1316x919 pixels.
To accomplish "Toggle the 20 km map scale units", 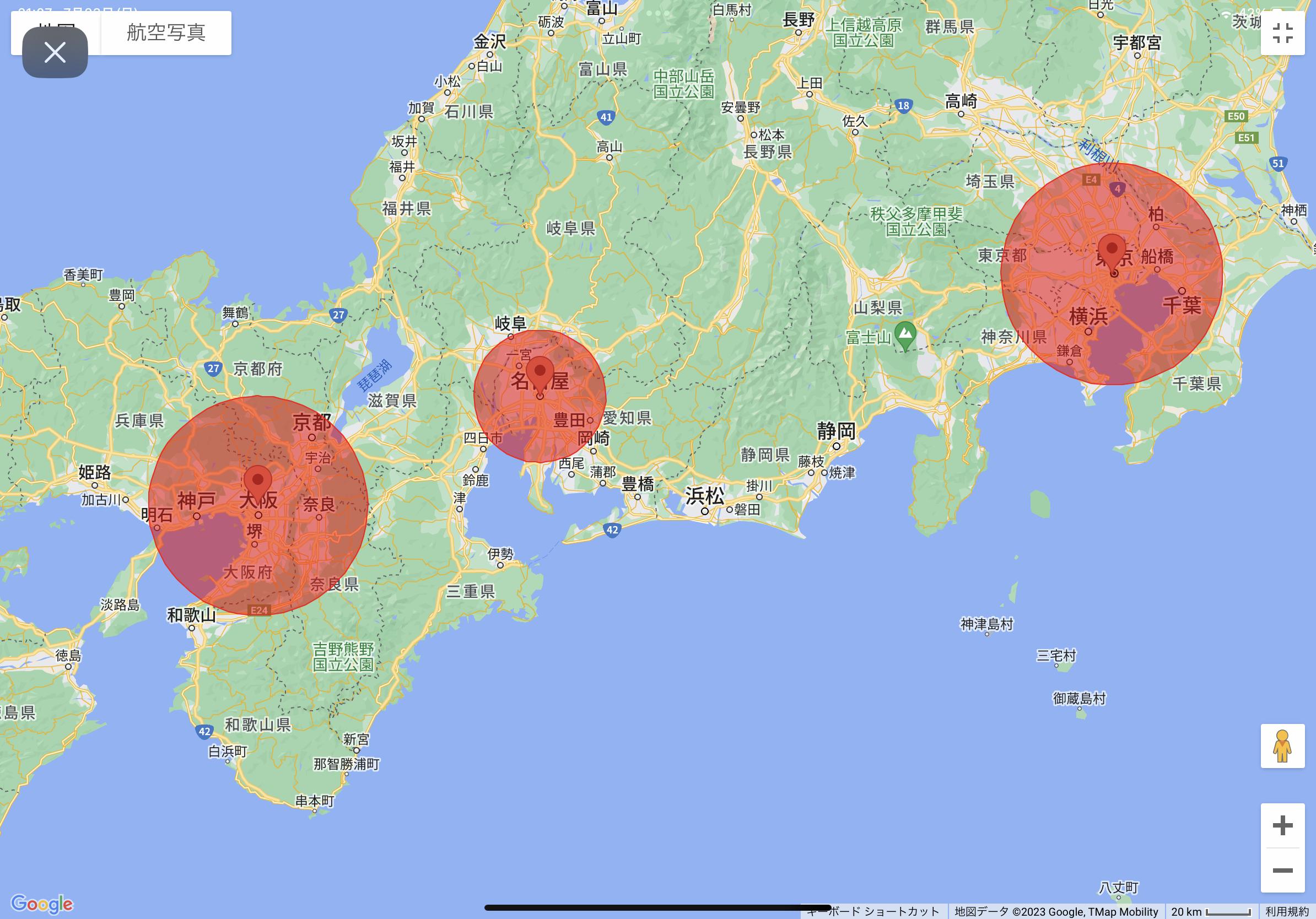I will (1211, 911).
